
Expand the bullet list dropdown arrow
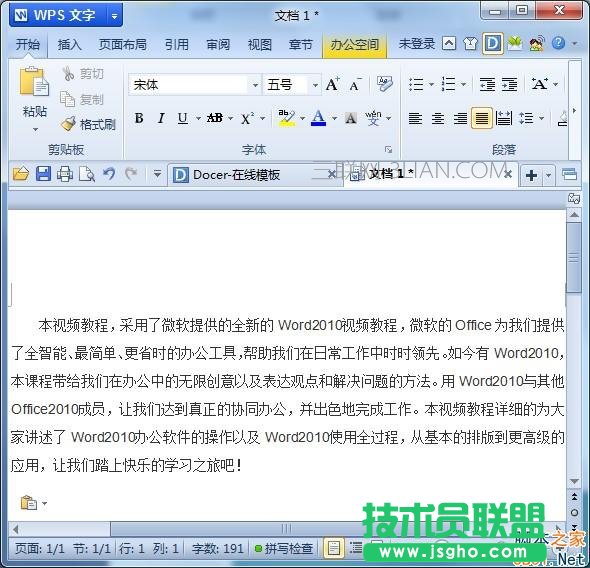coord(432,84)
